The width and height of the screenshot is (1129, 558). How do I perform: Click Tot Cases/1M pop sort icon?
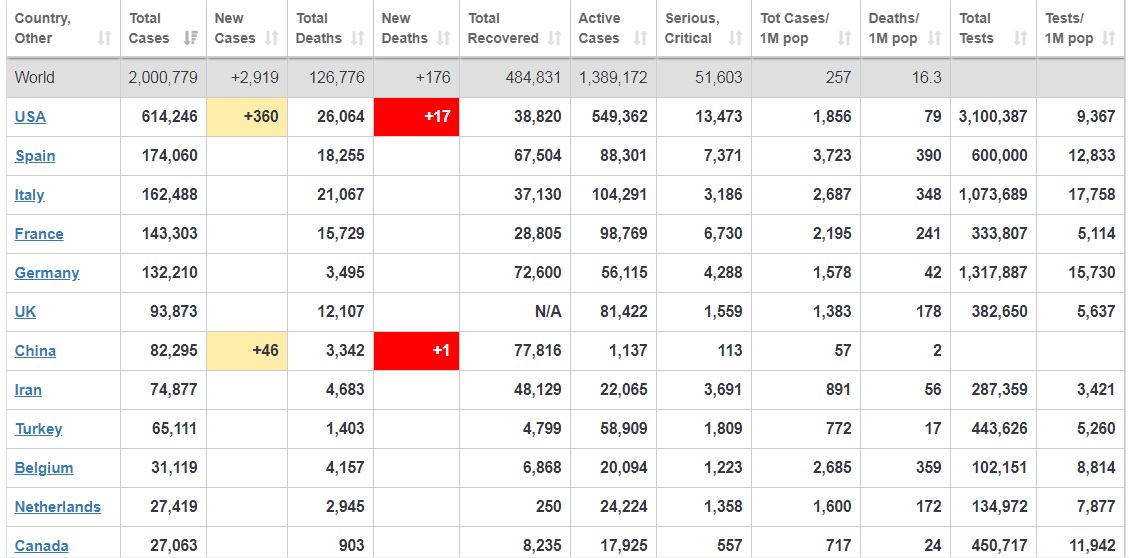click(844, 39)
